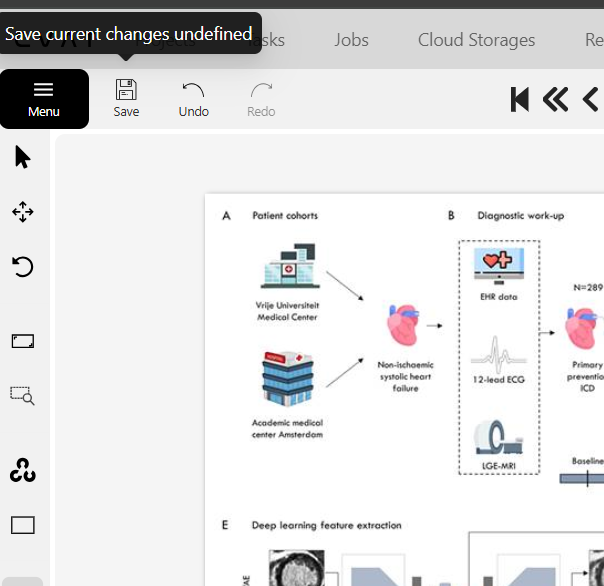Open the Jobs tab
The width and height of the screenshot is (604, 586).
pyautogui.click(x=351, y=40)
